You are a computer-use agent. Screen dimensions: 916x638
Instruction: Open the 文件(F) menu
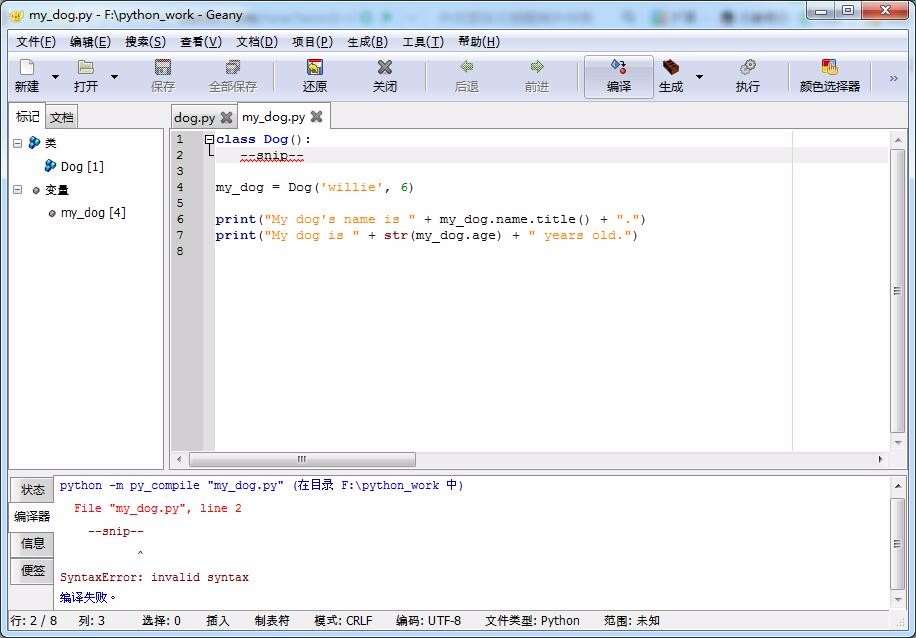click(36, 42)
